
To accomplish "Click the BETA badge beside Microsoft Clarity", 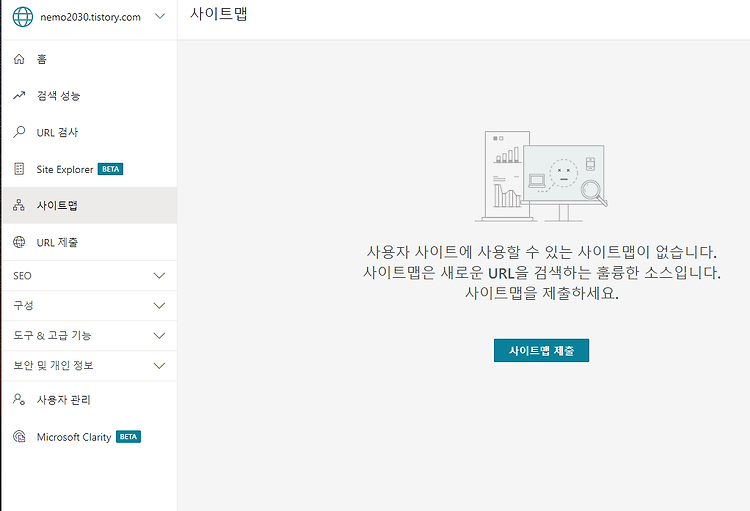I will tap(128, 436).
